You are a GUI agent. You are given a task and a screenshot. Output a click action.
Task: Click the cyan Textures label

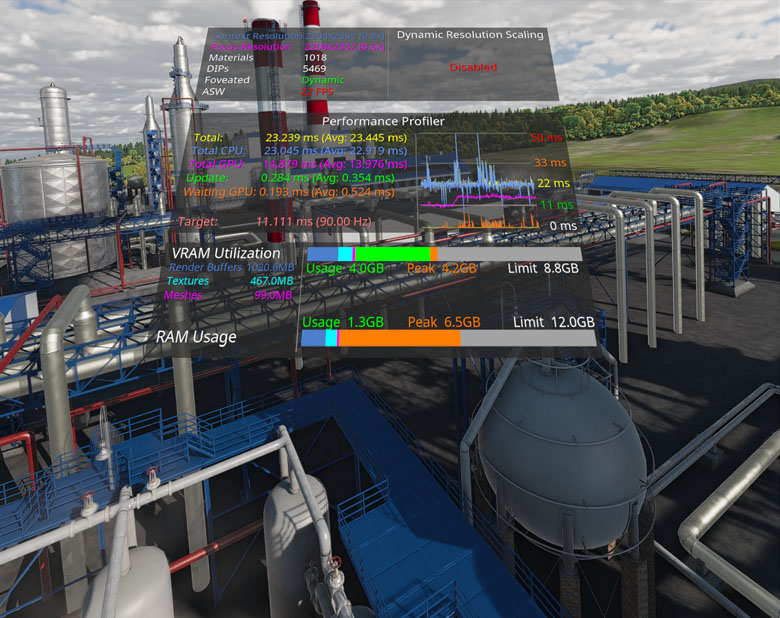tap(188, 281)
